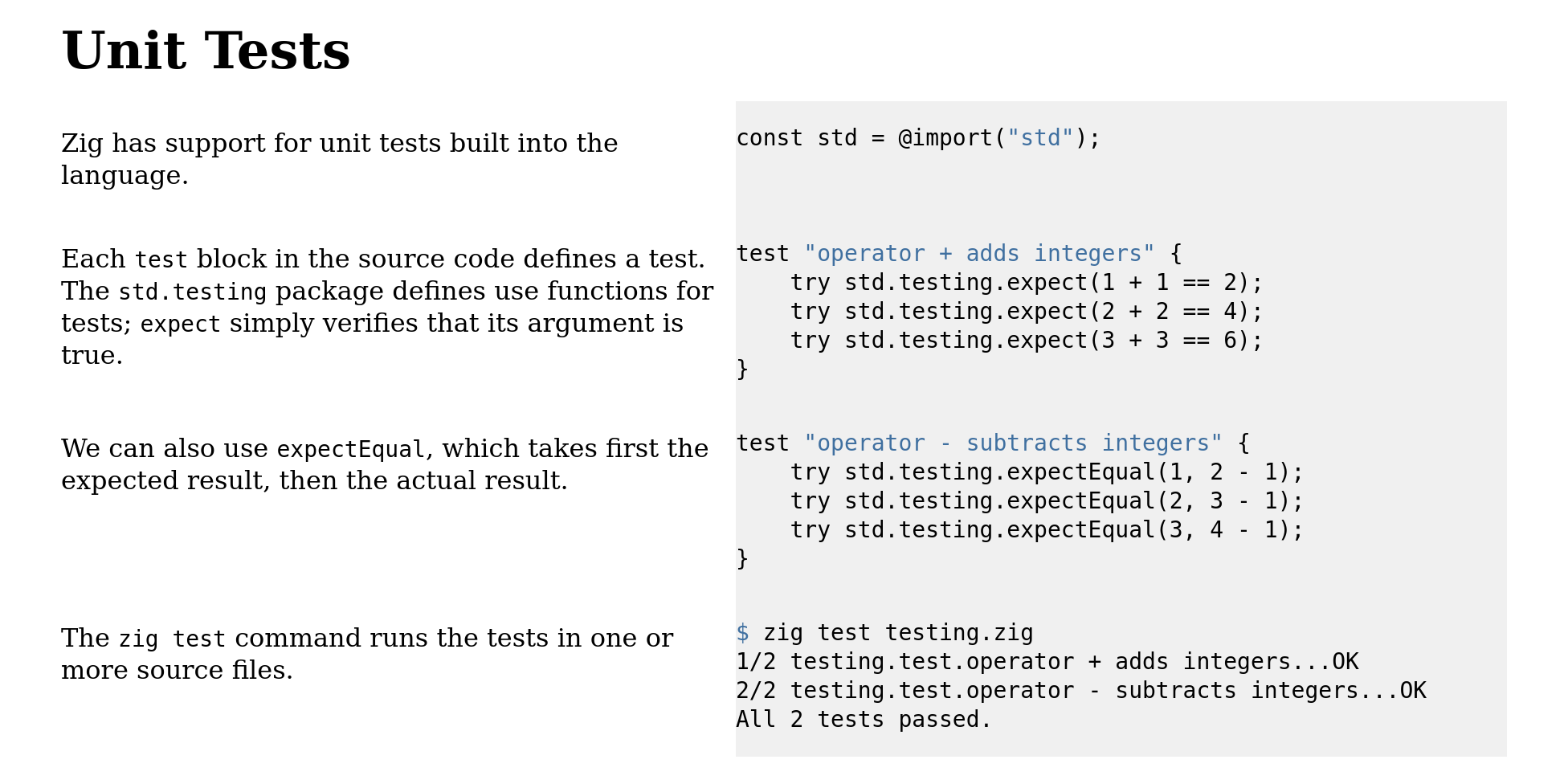Click the inline std.testing code in the paragraph
1568x784 pixels.
(x=192, y=292)
